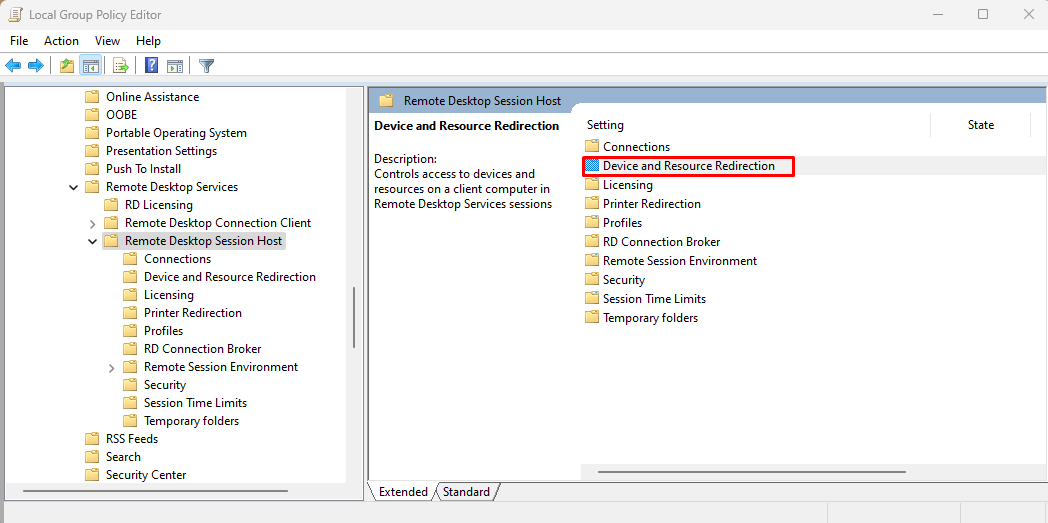1048x523 pixels.
Task: Open the Help toolbar icon
Action: (x=152, y=65)
